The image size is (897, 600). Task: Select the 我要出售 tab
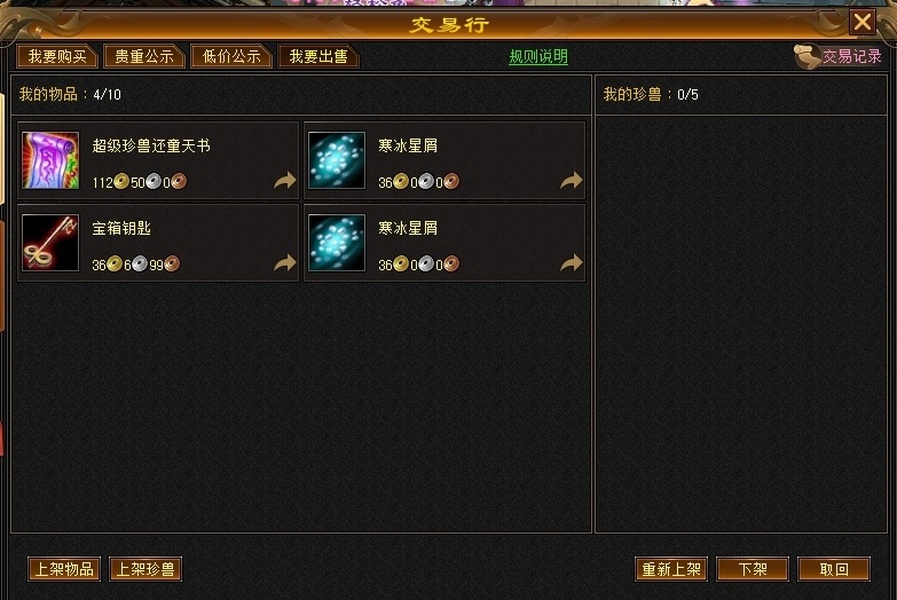pyautogui.click(x=319, y=56)
